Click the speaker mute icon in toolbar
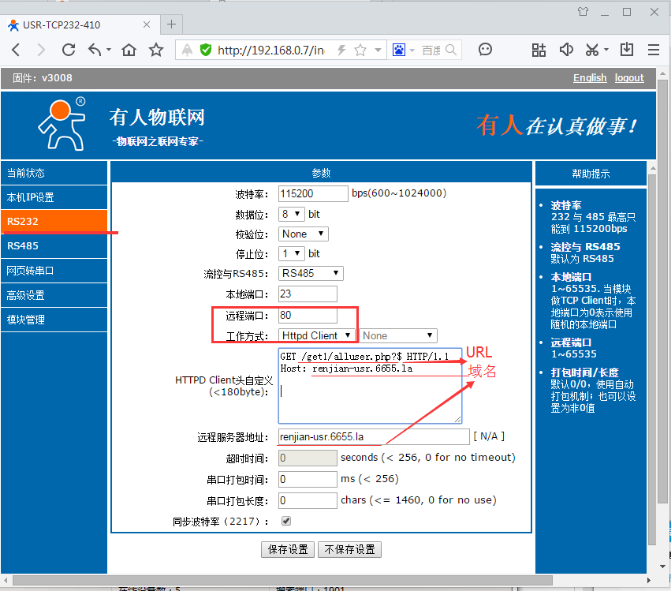The width and height of the screenshot is (672, 591). [x=566, y=50]
